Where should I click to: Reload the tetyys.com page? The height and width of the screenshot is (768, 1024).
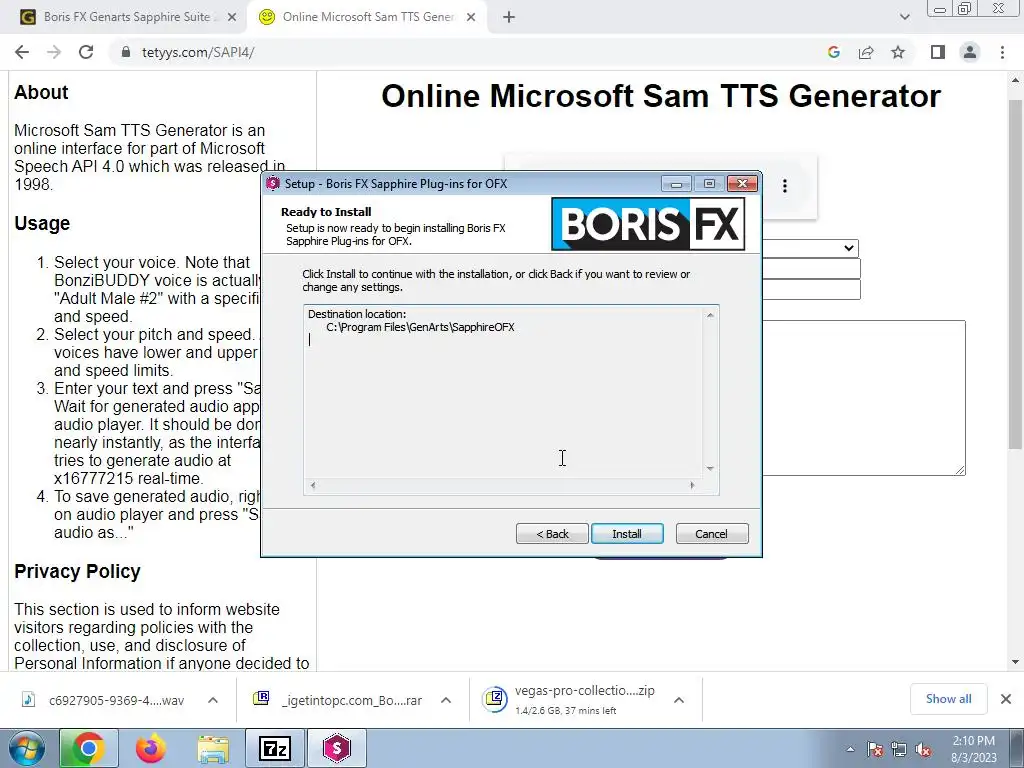86,52
